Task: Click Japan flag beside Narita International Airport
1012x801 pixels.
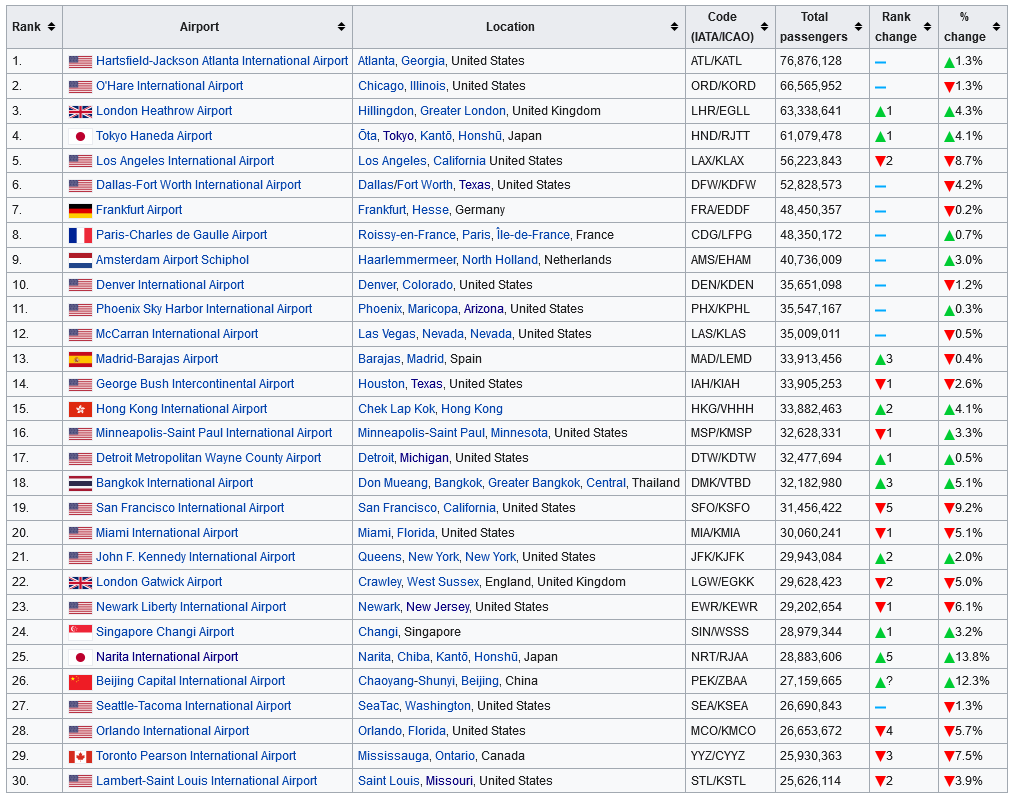Action: (x=80, y=657)
